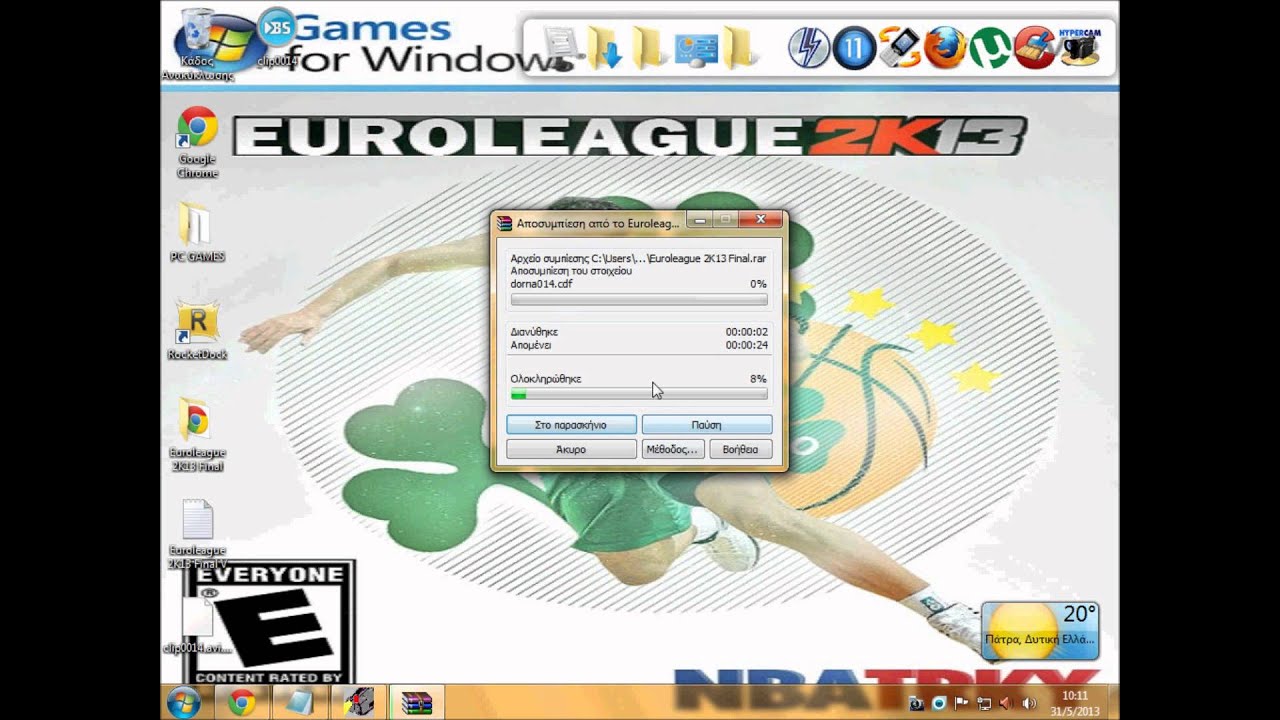
Task: Click the camera icon in the system tray
Action: coord(918,704)
